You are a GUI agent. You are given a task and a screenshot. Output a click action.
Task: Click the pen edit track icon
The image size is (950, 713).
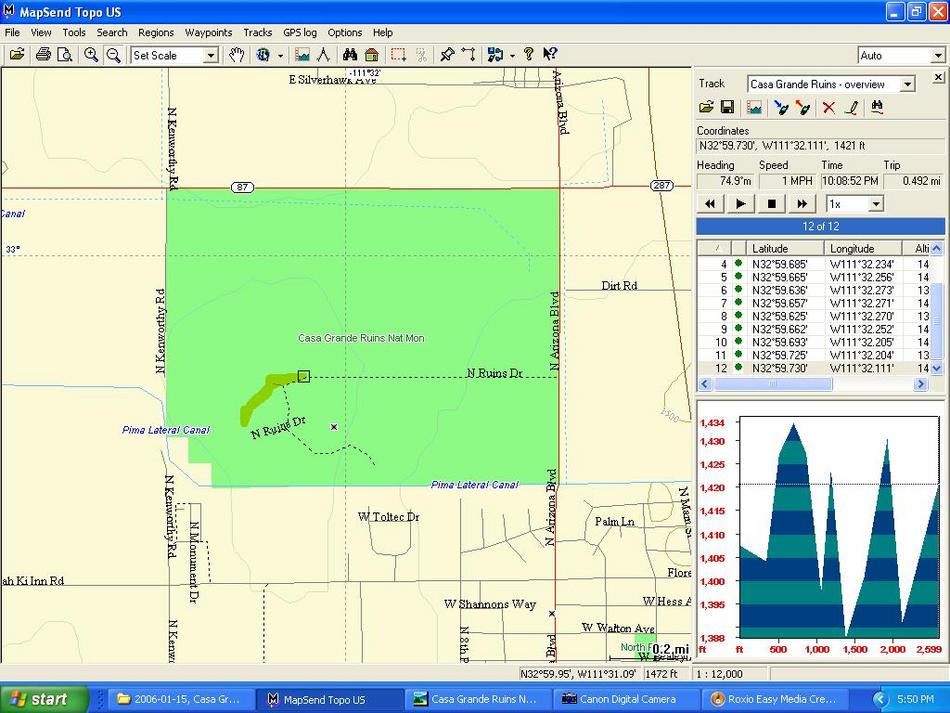(x=851, y=107)
